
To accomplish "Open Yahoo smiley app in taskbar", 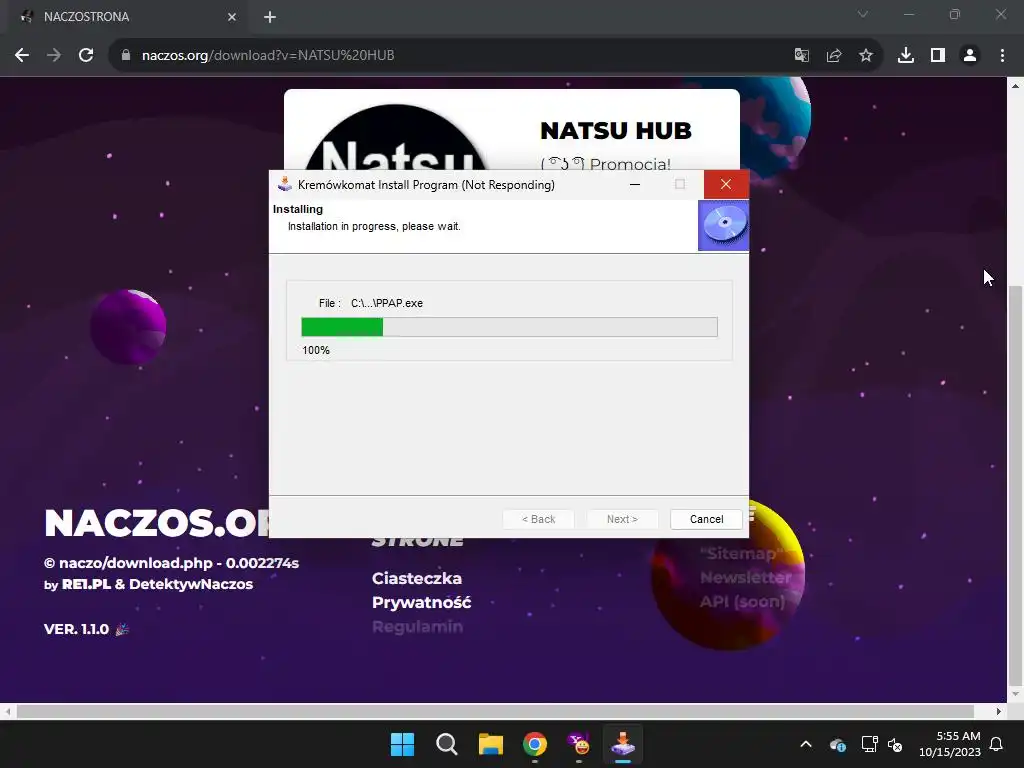I will tap(579, 744).
